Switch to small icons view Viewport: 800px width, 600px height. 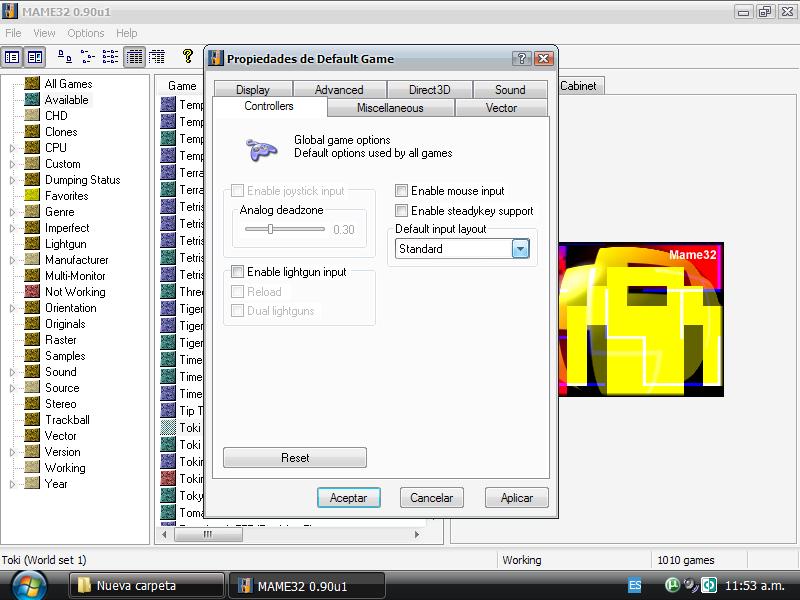(88, 57)
